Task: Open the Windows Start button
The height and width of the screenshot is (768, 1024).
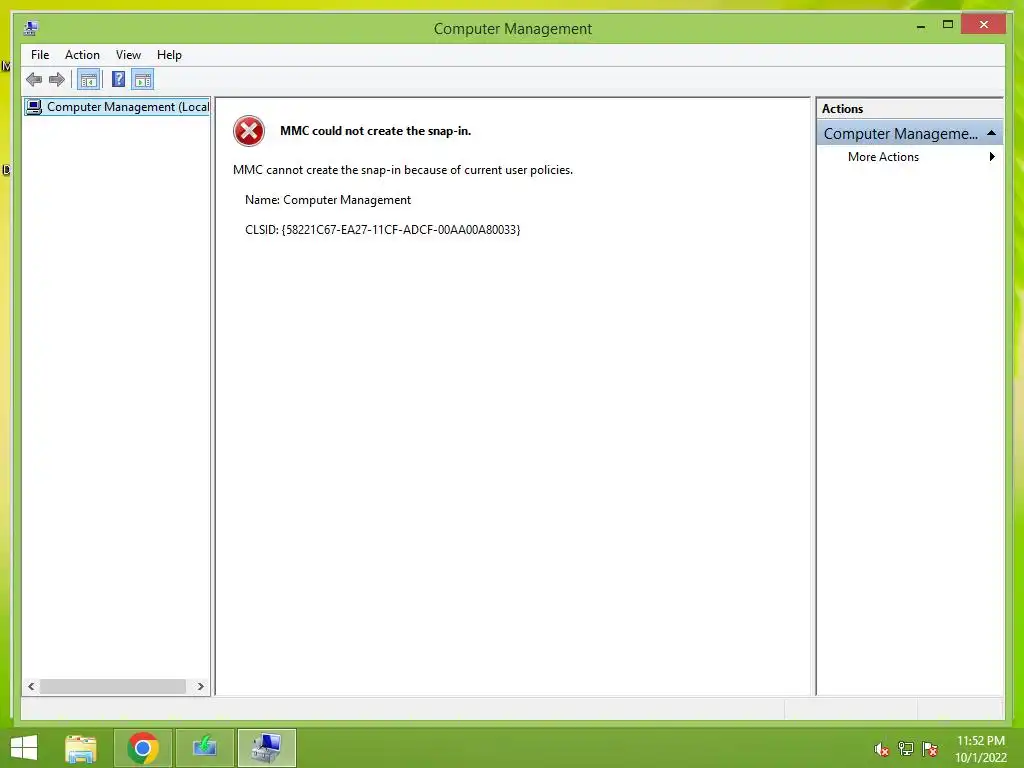Action: pos(24,748)
